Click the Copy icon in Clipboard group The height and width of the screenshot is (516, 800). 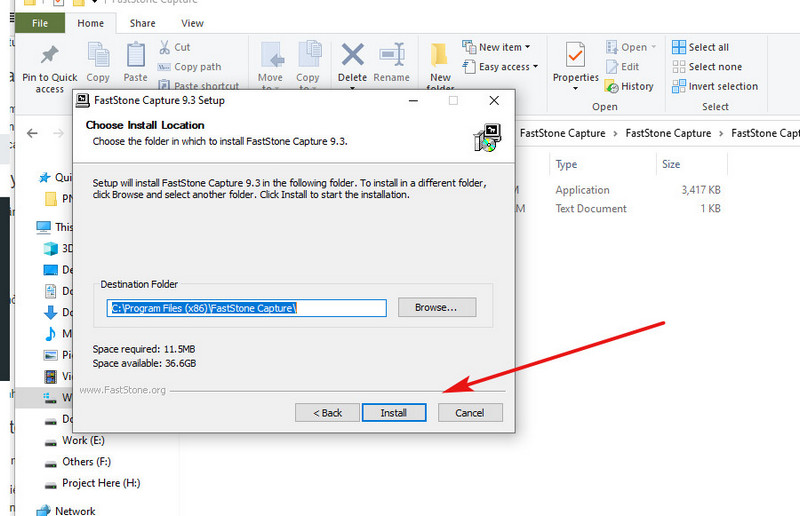click(x=98, y=55)
